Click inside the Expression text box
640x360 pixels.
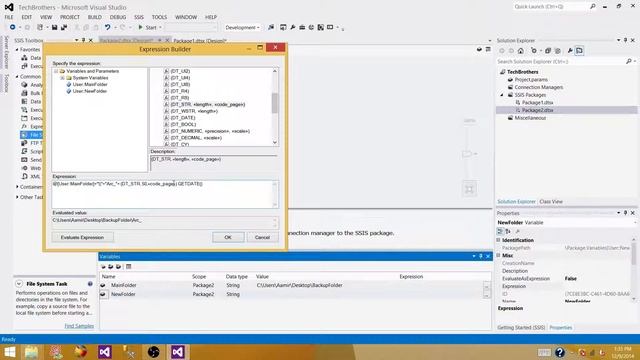pos(165,194)
